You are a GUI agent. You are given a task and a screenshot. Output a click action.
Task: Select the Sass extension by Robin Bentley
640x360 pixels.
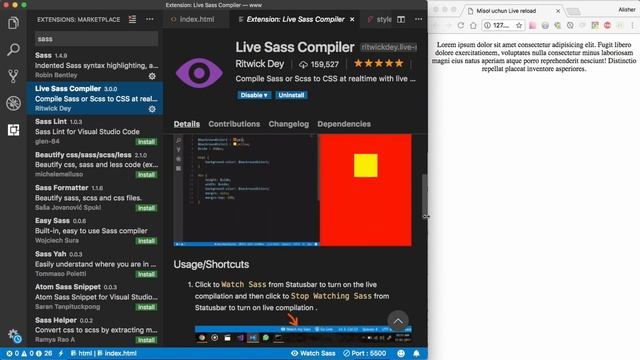tap(95, 65)
